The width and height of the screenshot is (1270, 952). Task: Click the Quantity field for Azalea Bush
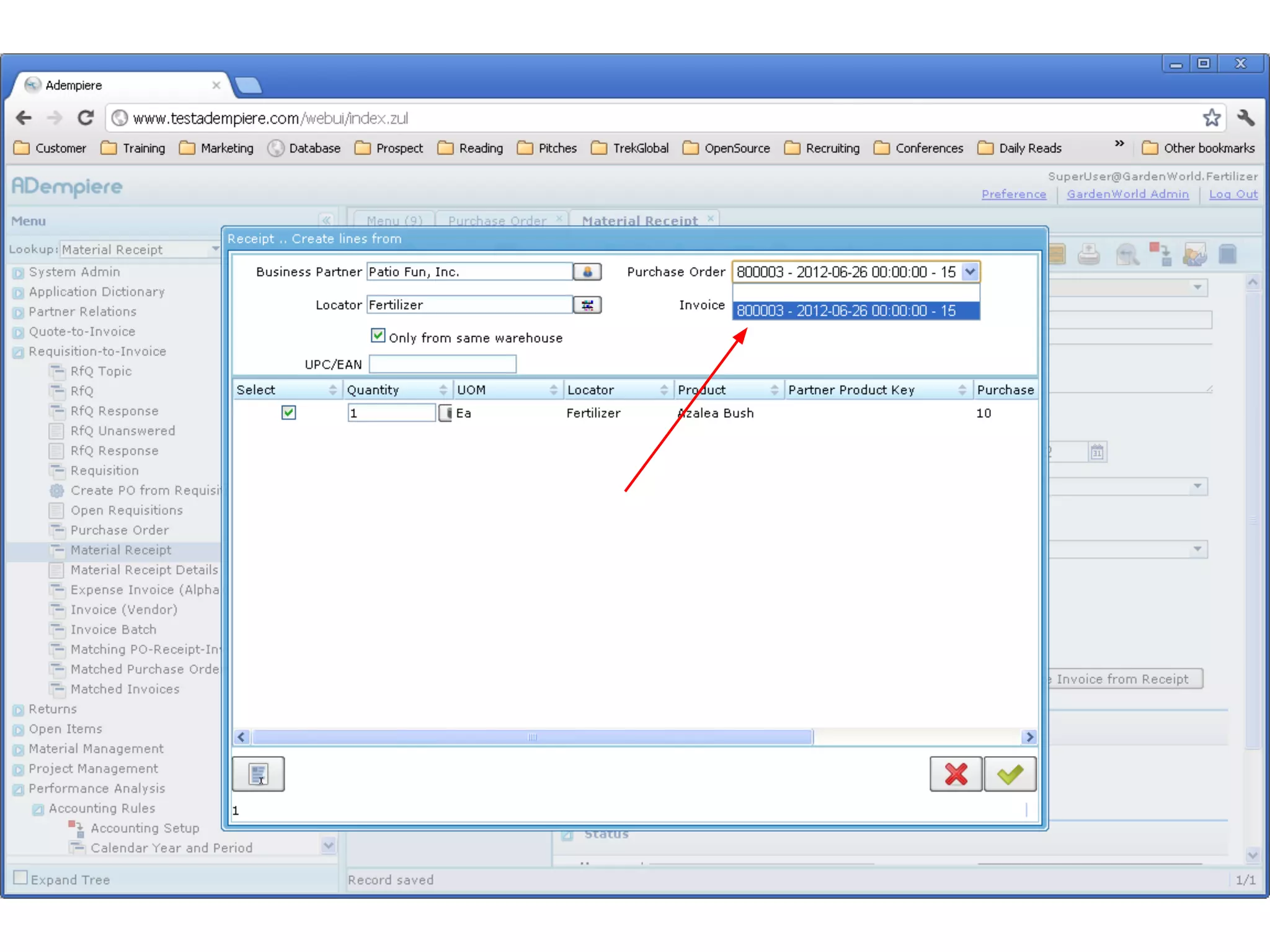click(391, 413)
